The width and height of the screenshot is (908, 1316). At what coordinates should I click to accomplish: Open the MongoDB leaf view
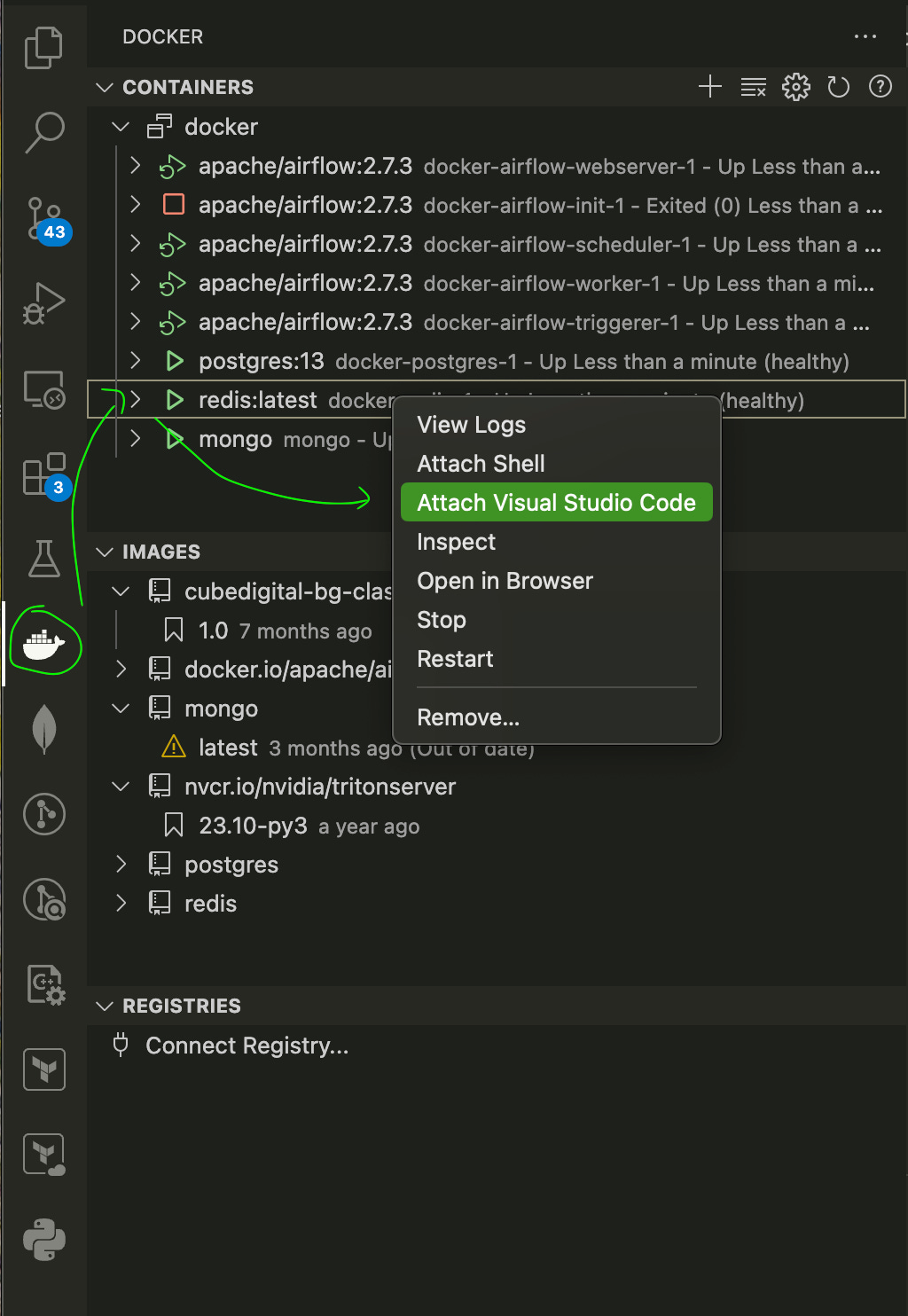pyautogui.click(x=43, y=729)
